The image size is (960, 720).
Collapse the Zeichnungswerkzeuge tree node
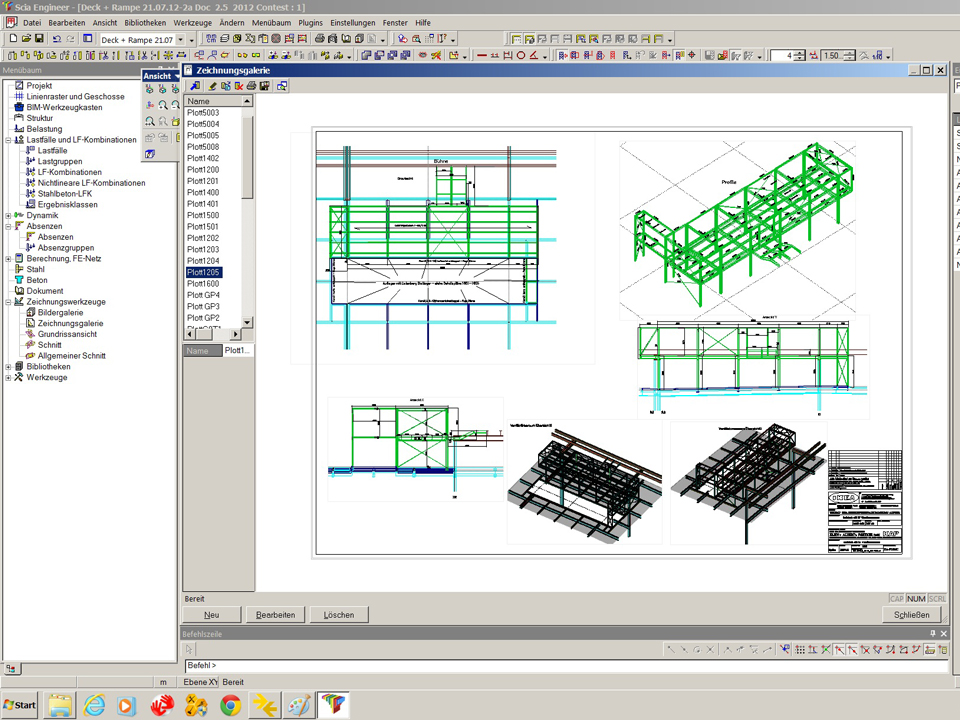8,302
